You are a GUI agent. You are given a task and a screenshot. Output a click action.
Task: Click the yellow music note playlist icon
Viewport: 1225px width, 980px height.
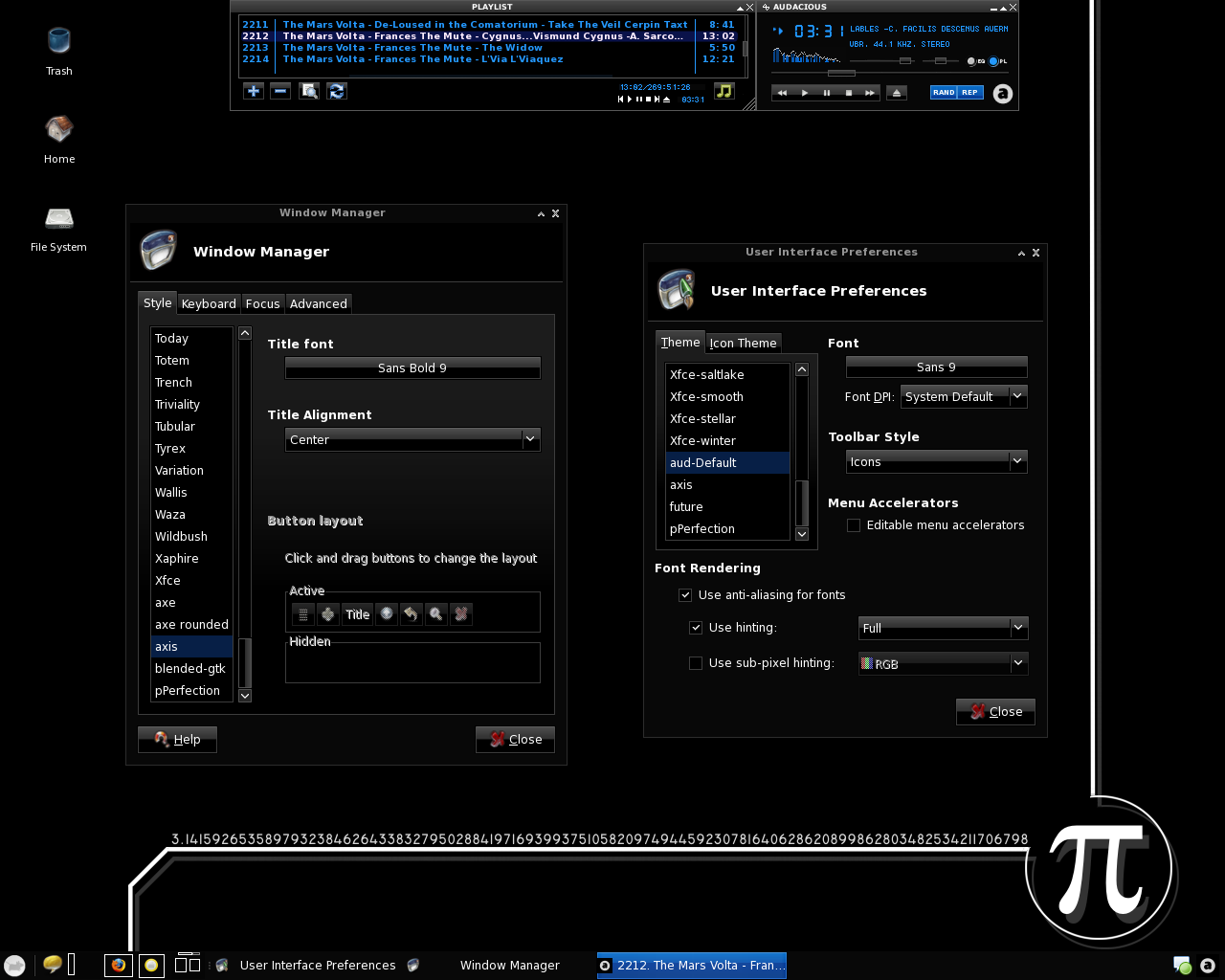click(724, 91)
